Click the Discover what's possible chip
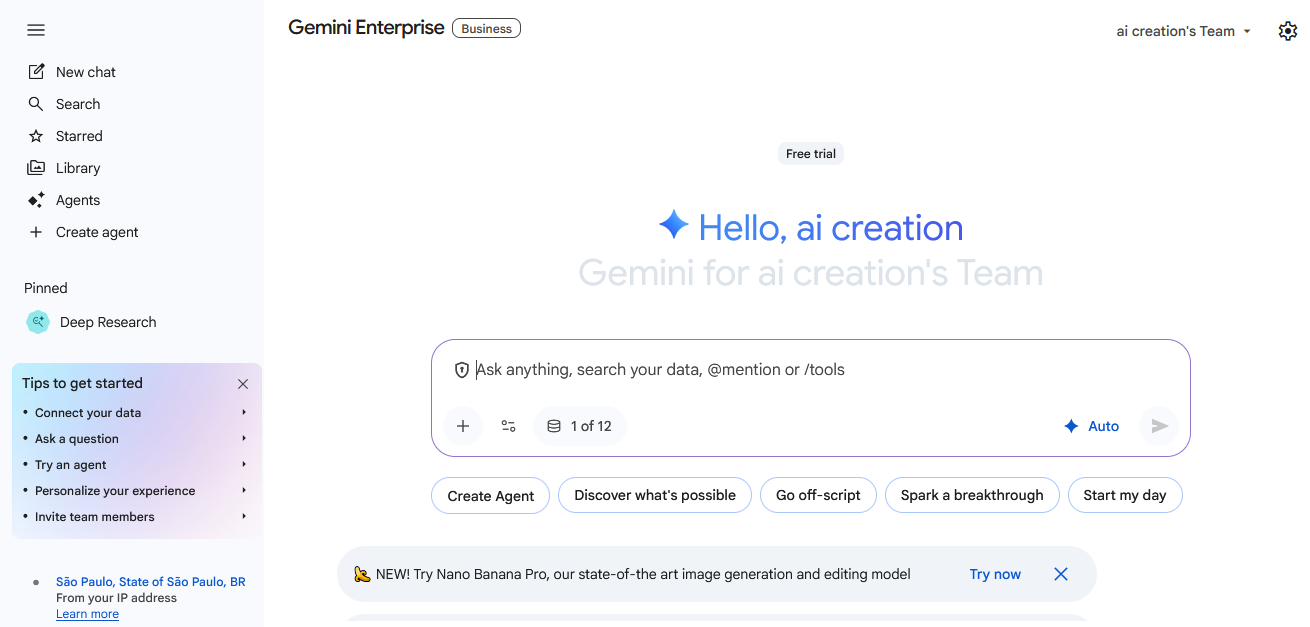The width and height of the screenshot is (1310, 627). [655, 495]
